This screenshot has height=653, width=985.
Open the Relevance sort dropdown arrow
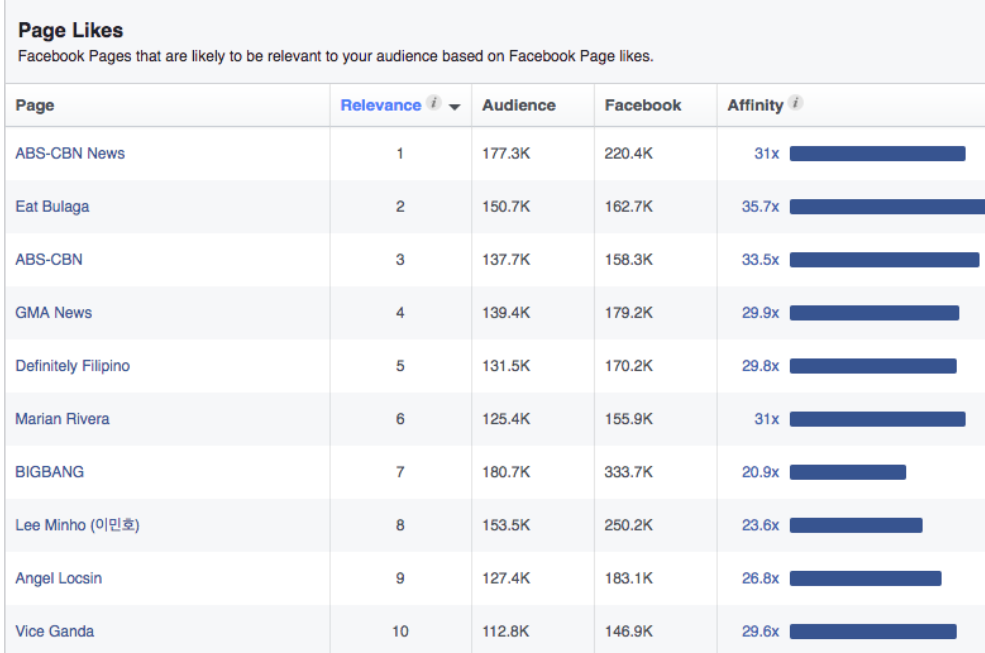pyautogui.click(x=454, y=107)
